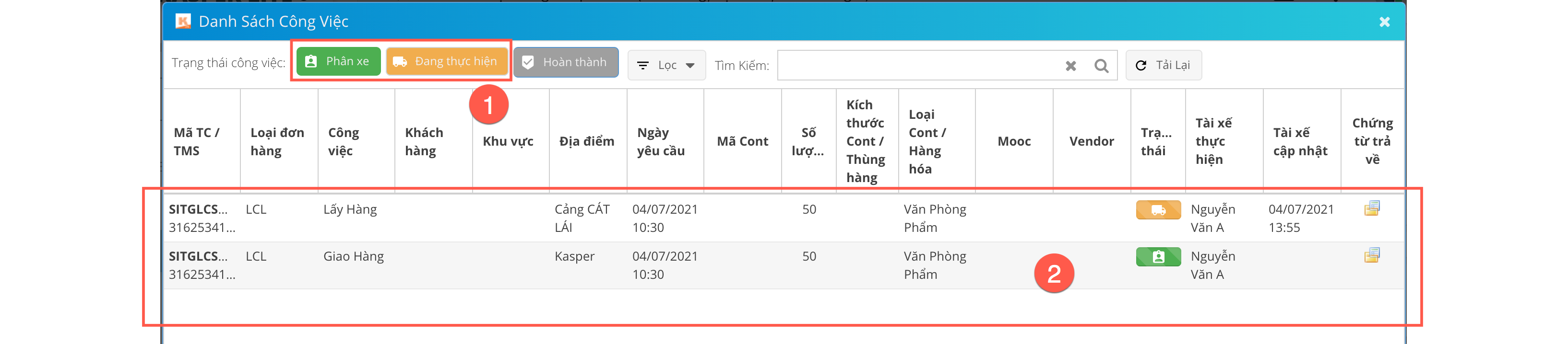The height and width of the screenshot is (344, 1568).
Task: Toggle the Hoàn thành status filter
Action: (x=566, y=63)
